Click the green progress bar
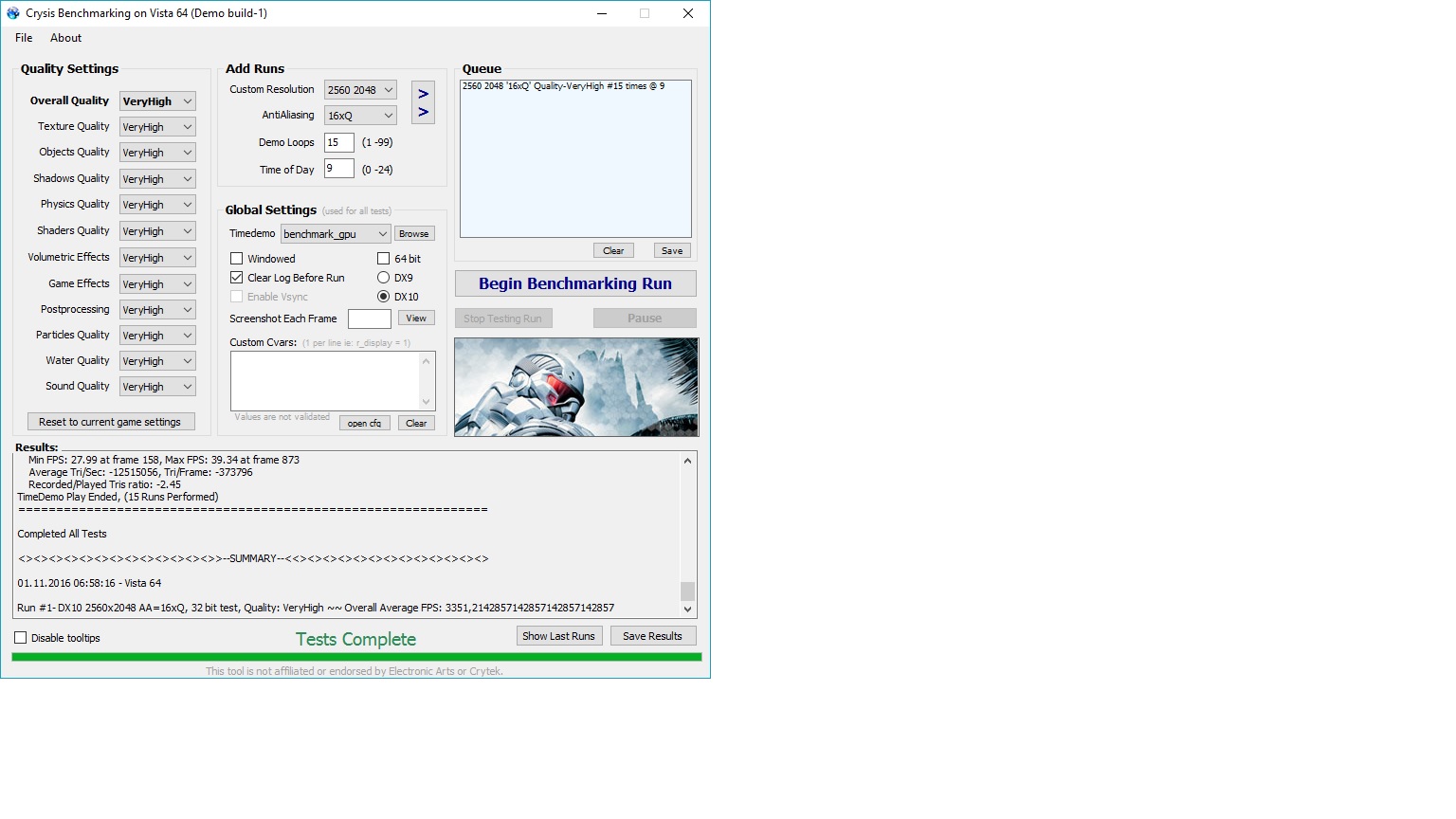Viewport: 1456px width, 819px height. coord(356,657)
